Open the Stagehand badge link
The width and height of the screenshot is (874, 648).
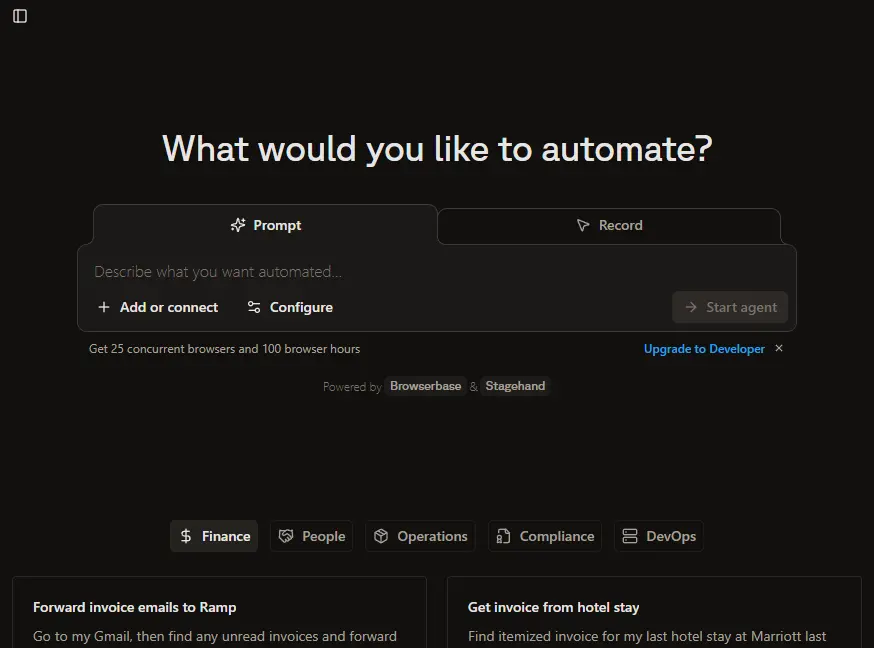[x=515, y=386]
